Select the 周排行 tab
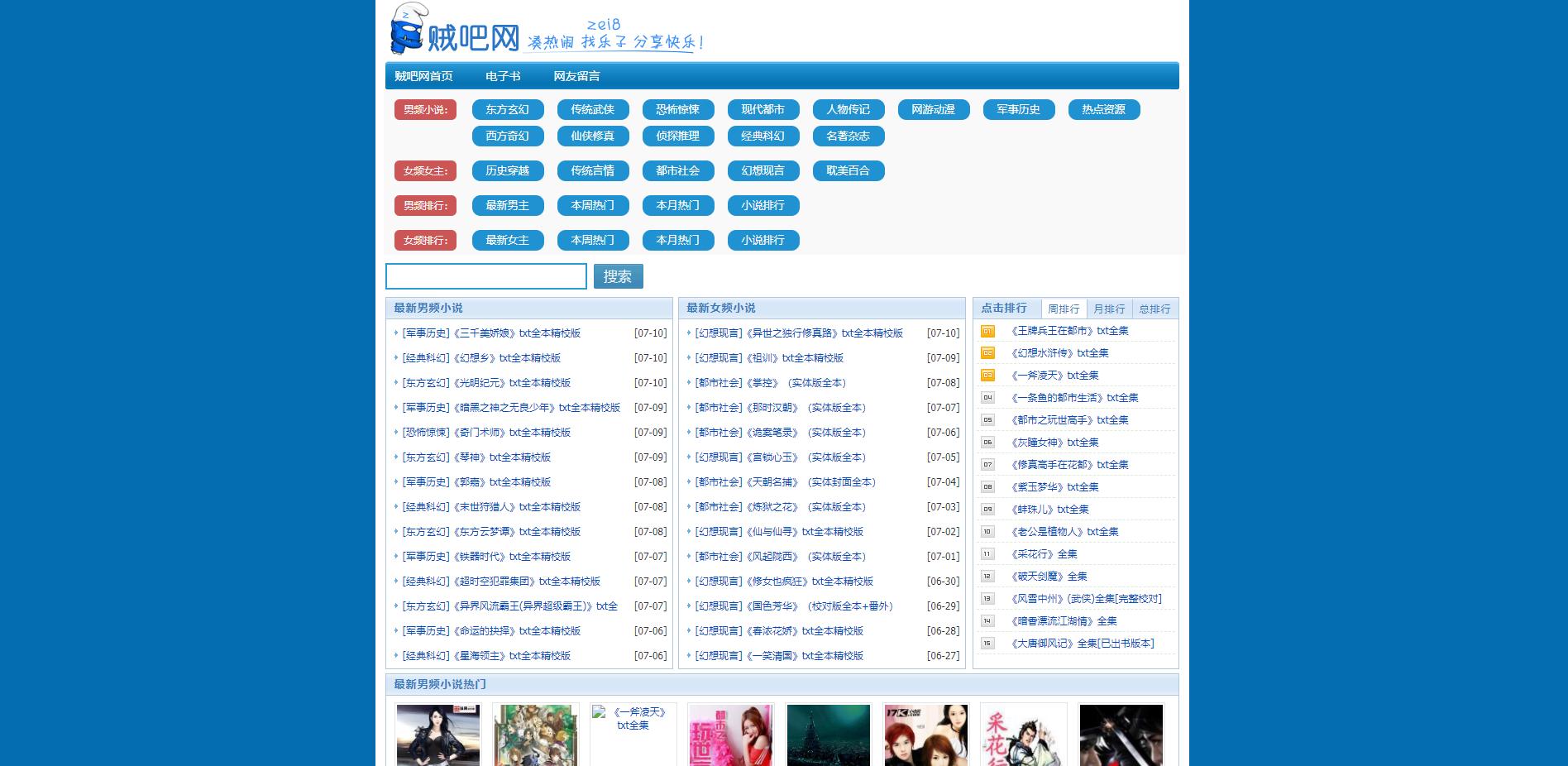The width and height of the screenshot is (1568, 766). coord(1064,308)
